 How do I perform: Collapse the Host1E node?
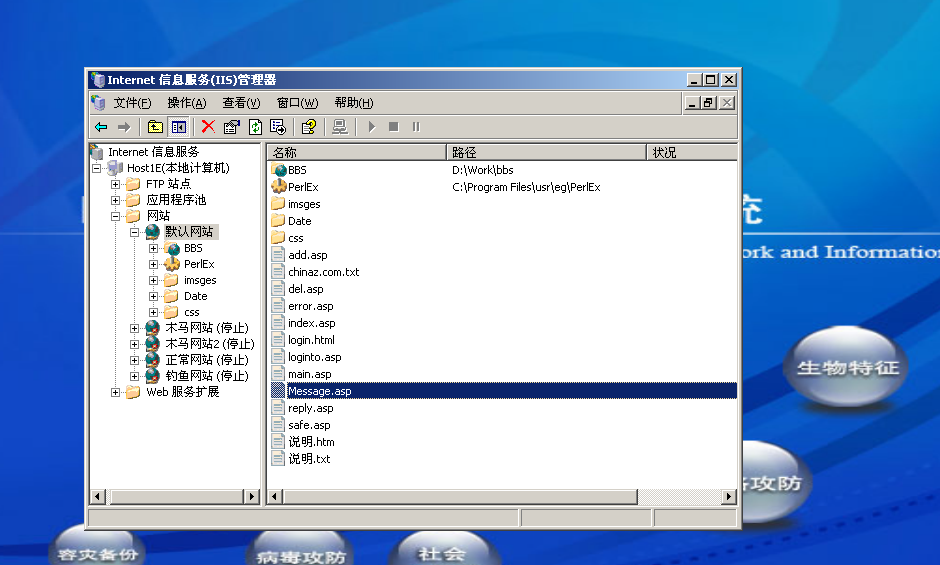[x=97, y=168]
